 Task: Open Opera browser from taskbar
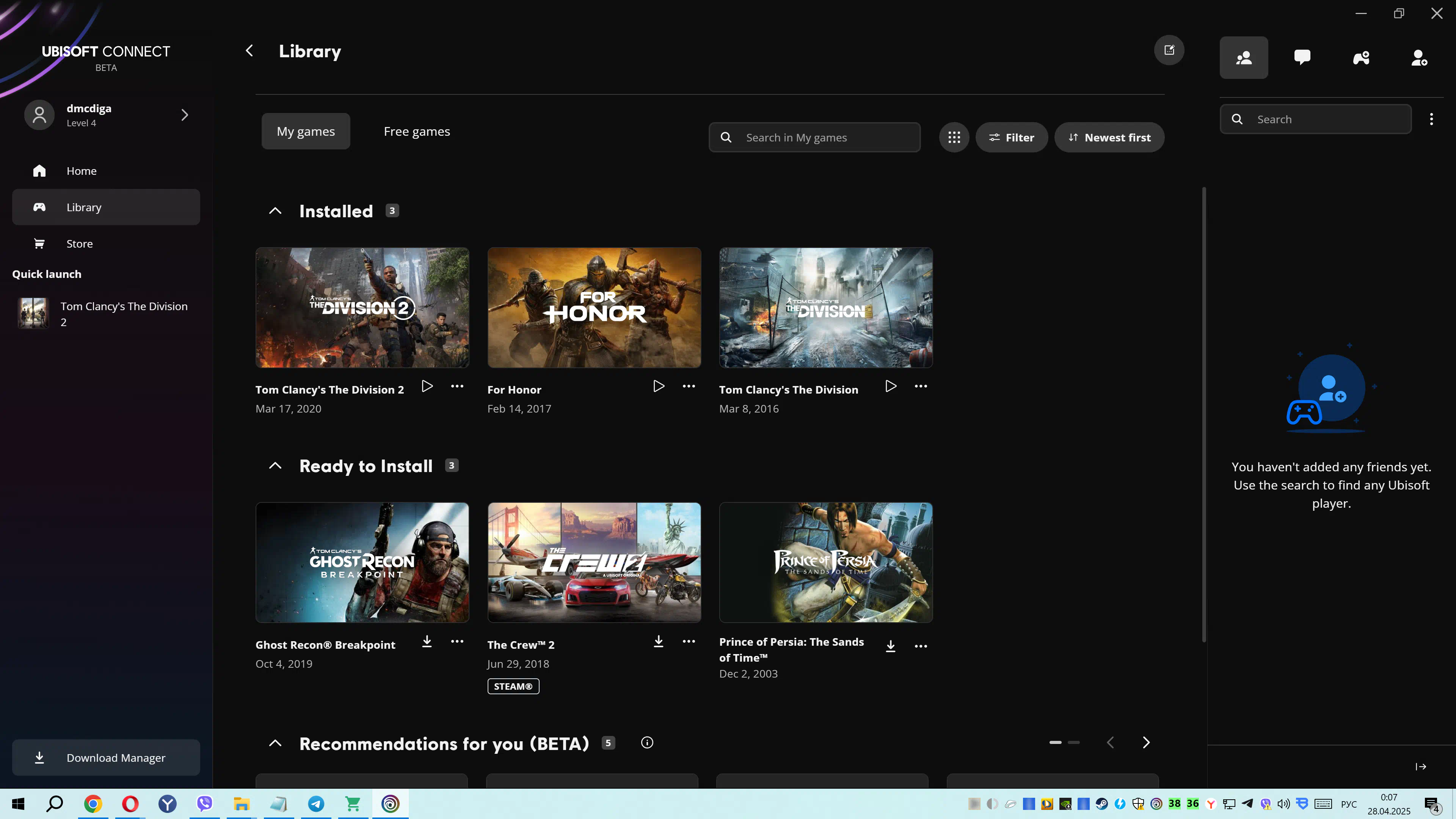(x=130, y=804)
